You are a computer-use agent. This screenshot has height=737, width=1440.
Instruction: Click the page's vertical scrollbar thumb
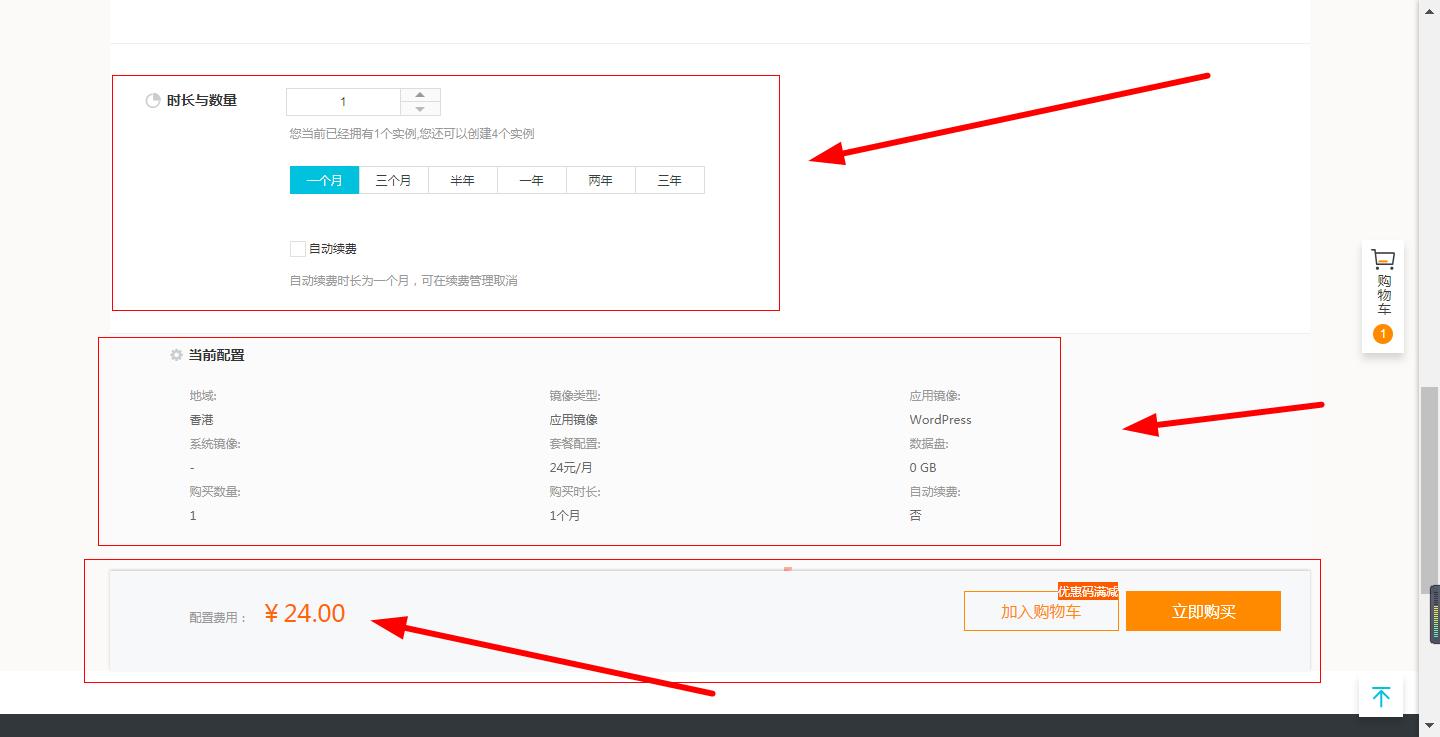coord(1428,490)
